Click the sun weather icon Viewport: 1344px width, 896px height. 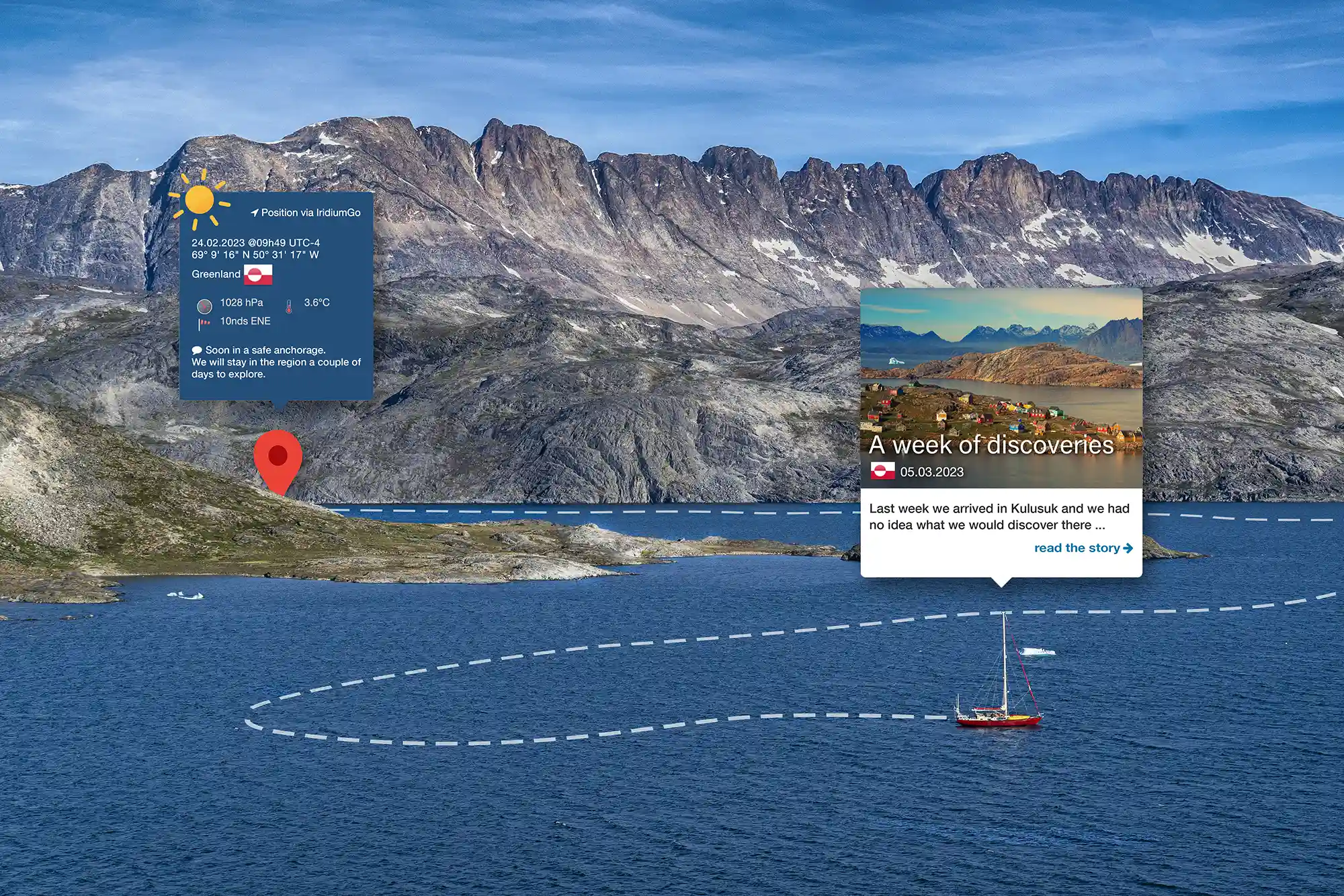click(199, 199)
